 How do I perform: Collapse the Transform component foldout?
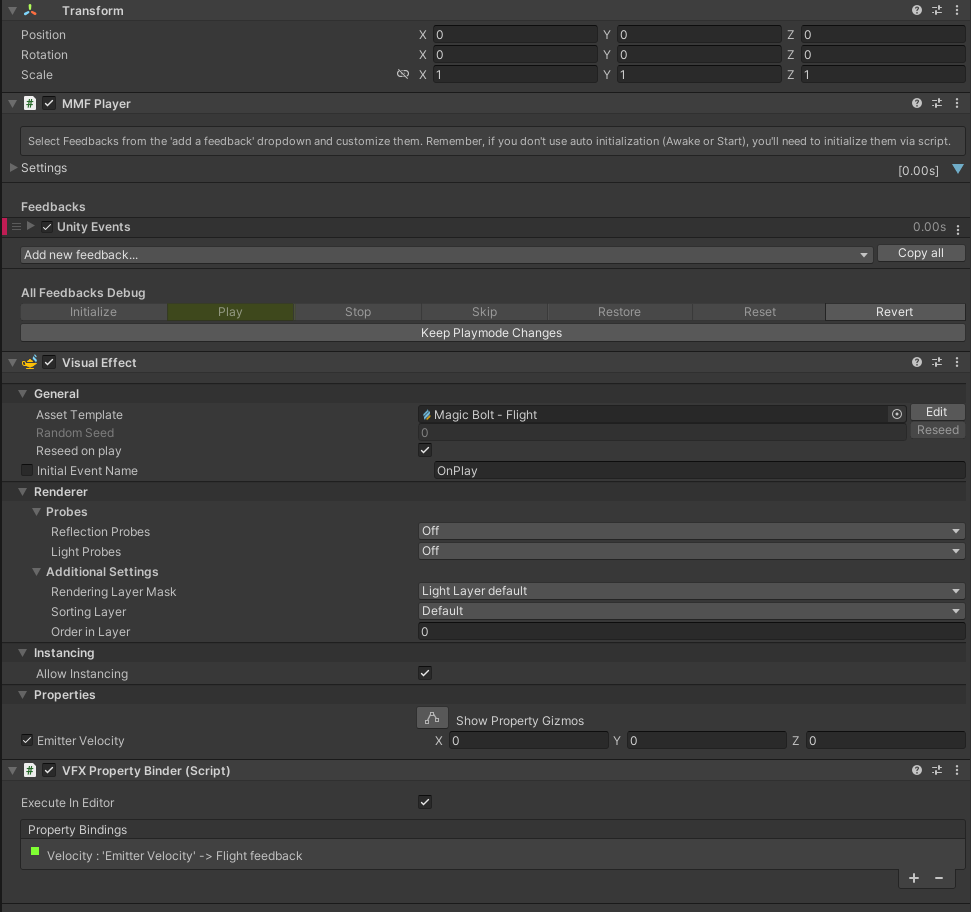(12, 11)
